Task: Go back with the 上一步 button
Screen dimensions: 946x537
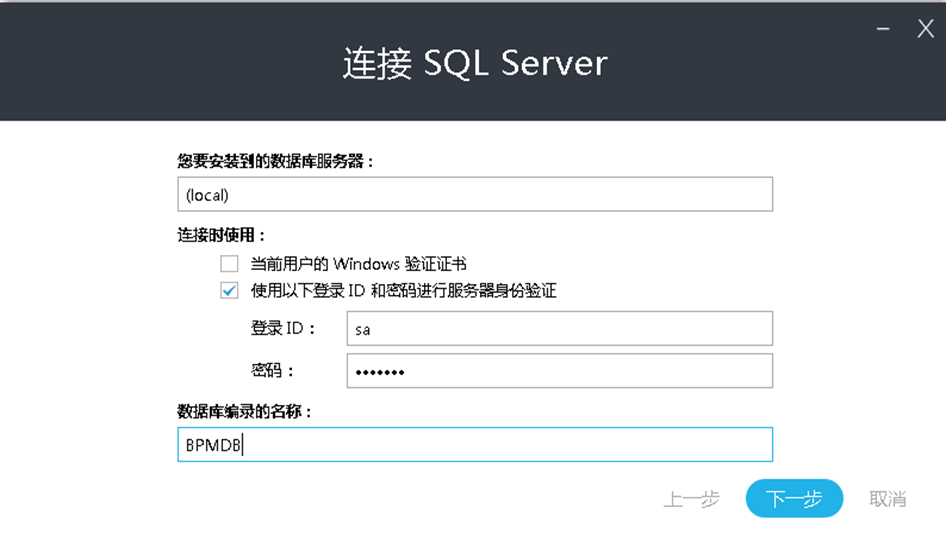Action: (x=691, y=499)
